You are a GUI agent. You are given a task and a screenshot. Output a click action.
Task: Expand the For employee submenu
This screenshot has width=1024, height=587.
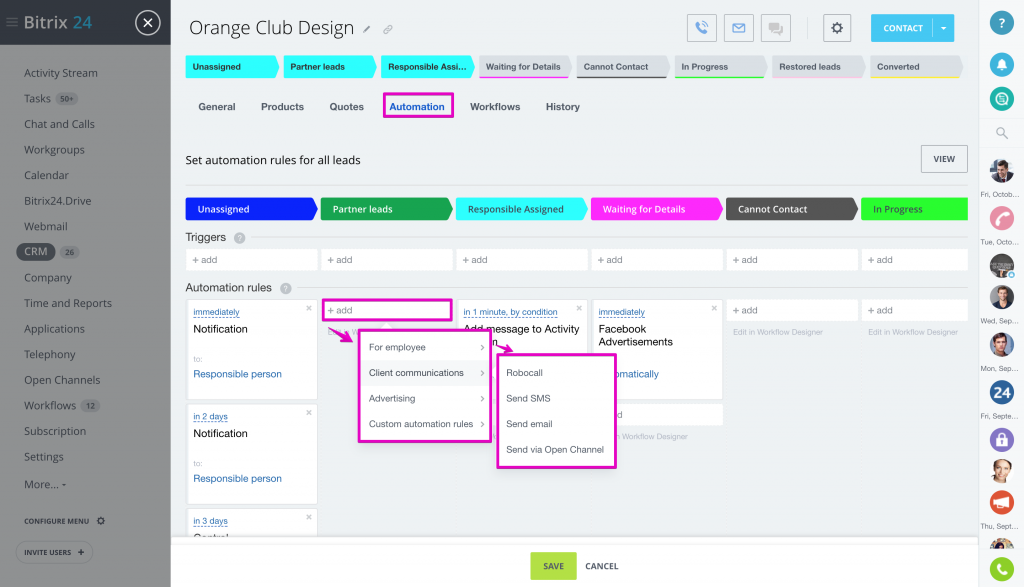[x=425, y=347]
